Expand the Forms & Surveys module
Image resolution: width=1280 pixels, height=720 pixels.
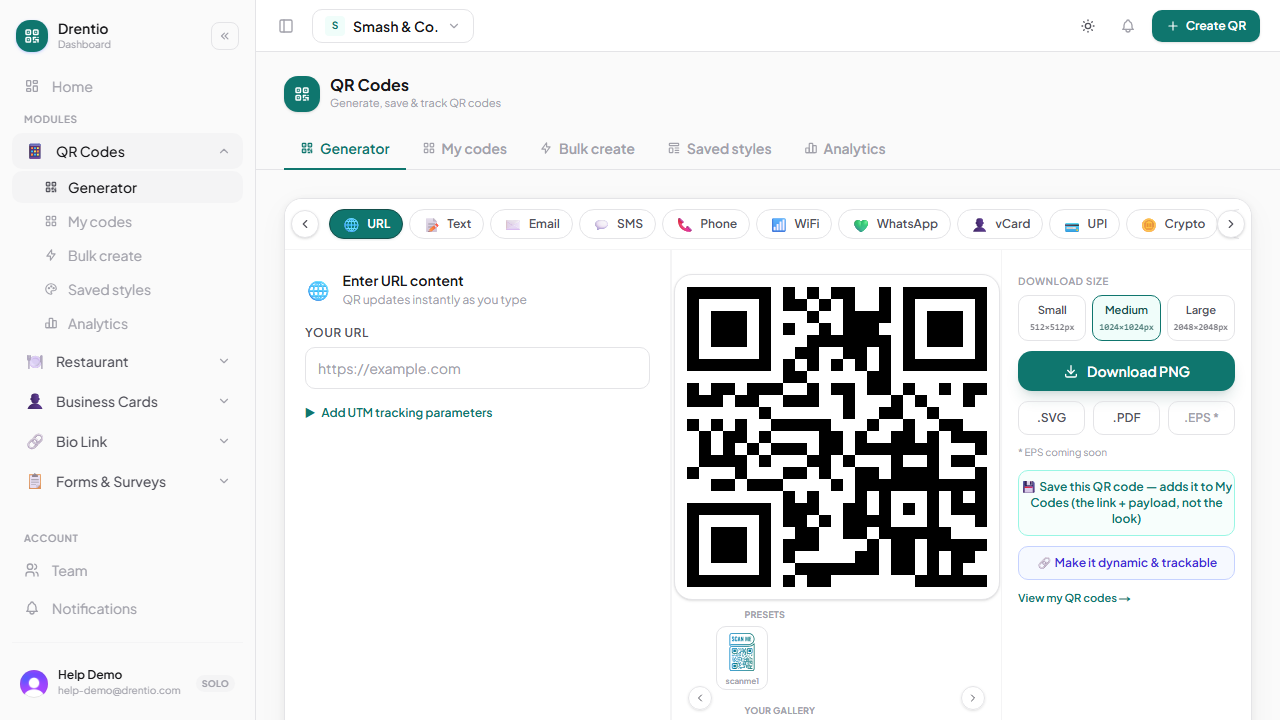[127, 482]
